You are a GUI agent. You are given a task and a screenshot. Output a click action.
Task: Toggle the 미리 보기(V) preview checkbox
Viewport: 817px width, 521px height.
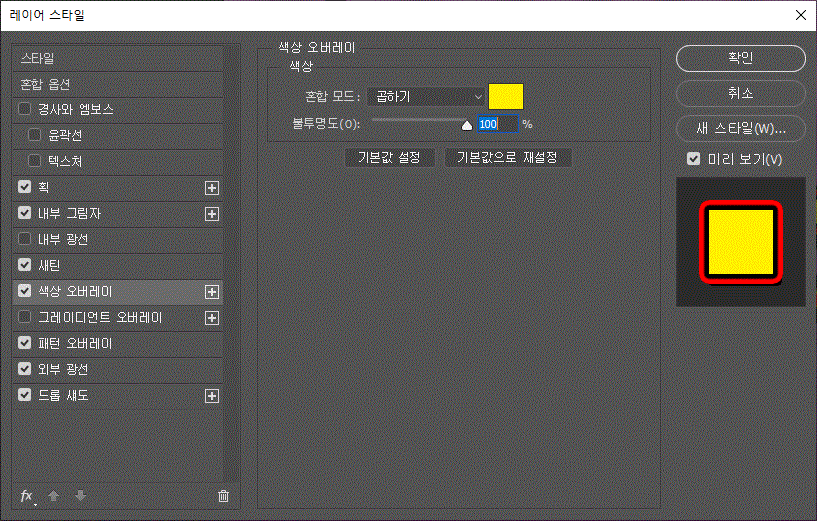[x=694, y=159]
